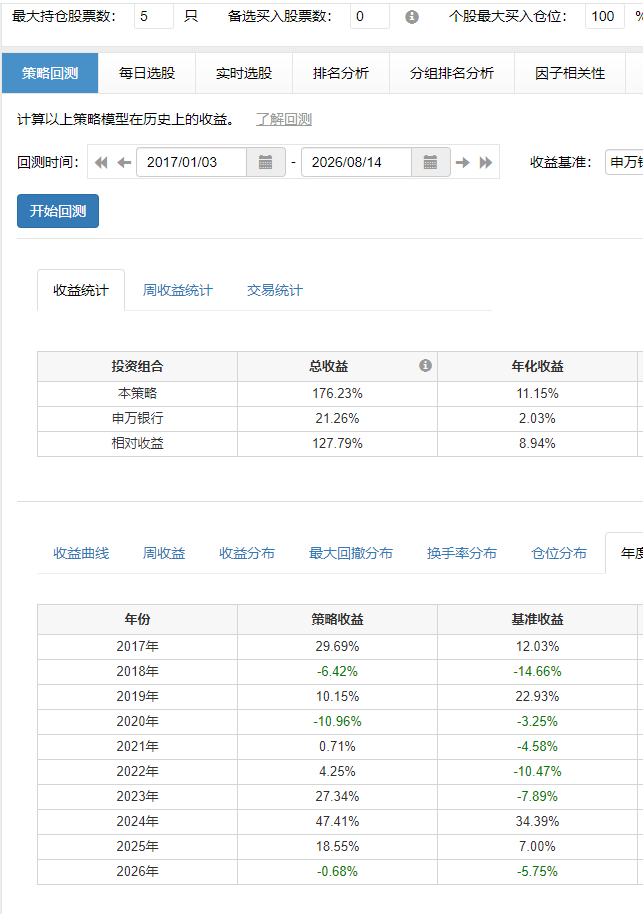Show the 收益曲线 chart tab
The image size is (643, 914).
pos(81,553)
